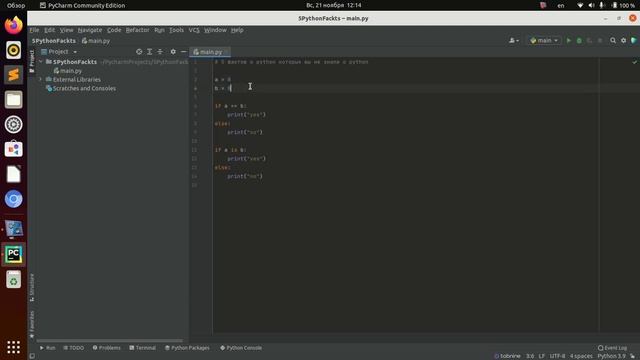Open the Help menu
Image resolution: width=640 pixels, height=360 pixels.
pos(237,30)
